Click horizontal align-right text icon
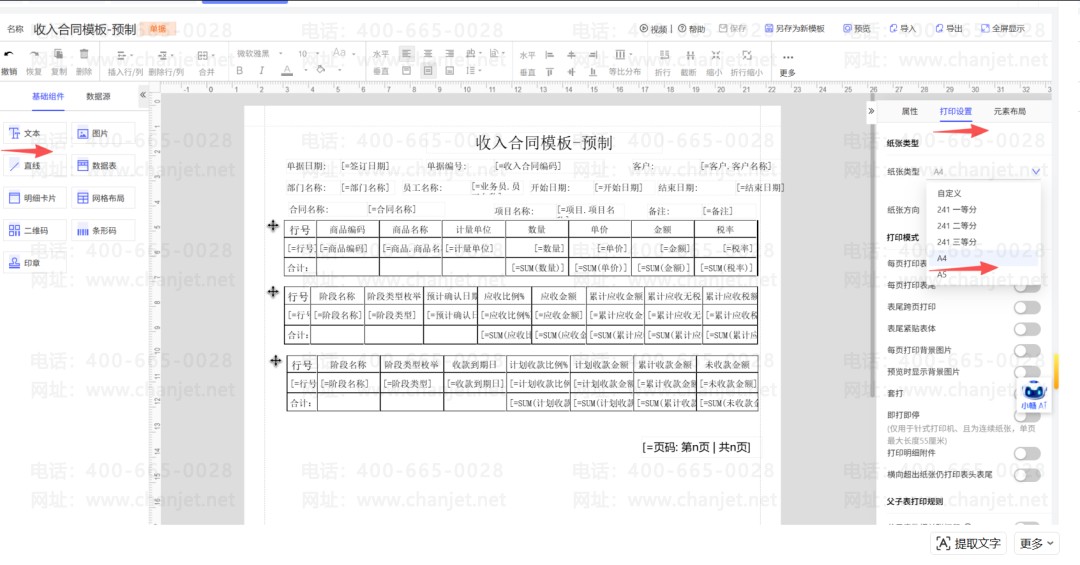The image size is (1080, 565). [x=450, y=54]
